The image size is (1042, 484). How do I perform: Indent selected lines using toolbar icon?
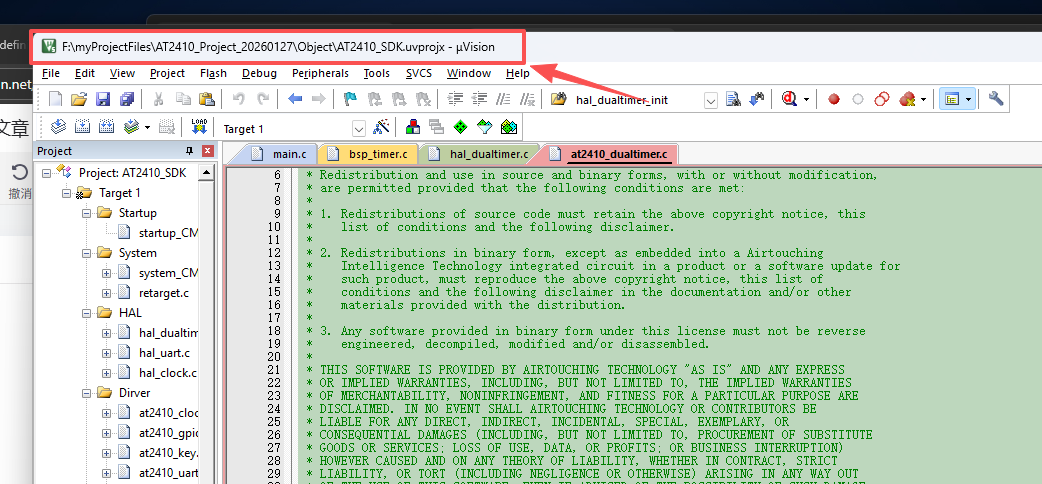[x=455, y=99]
